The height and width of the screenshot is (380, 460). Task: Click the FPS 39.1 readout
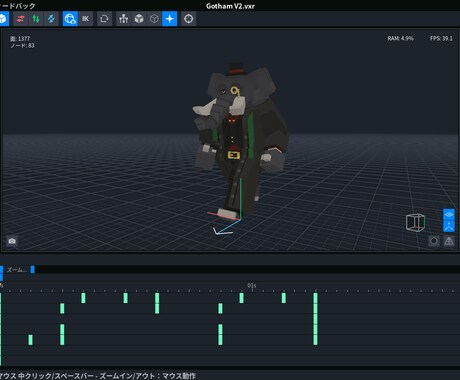441,39
